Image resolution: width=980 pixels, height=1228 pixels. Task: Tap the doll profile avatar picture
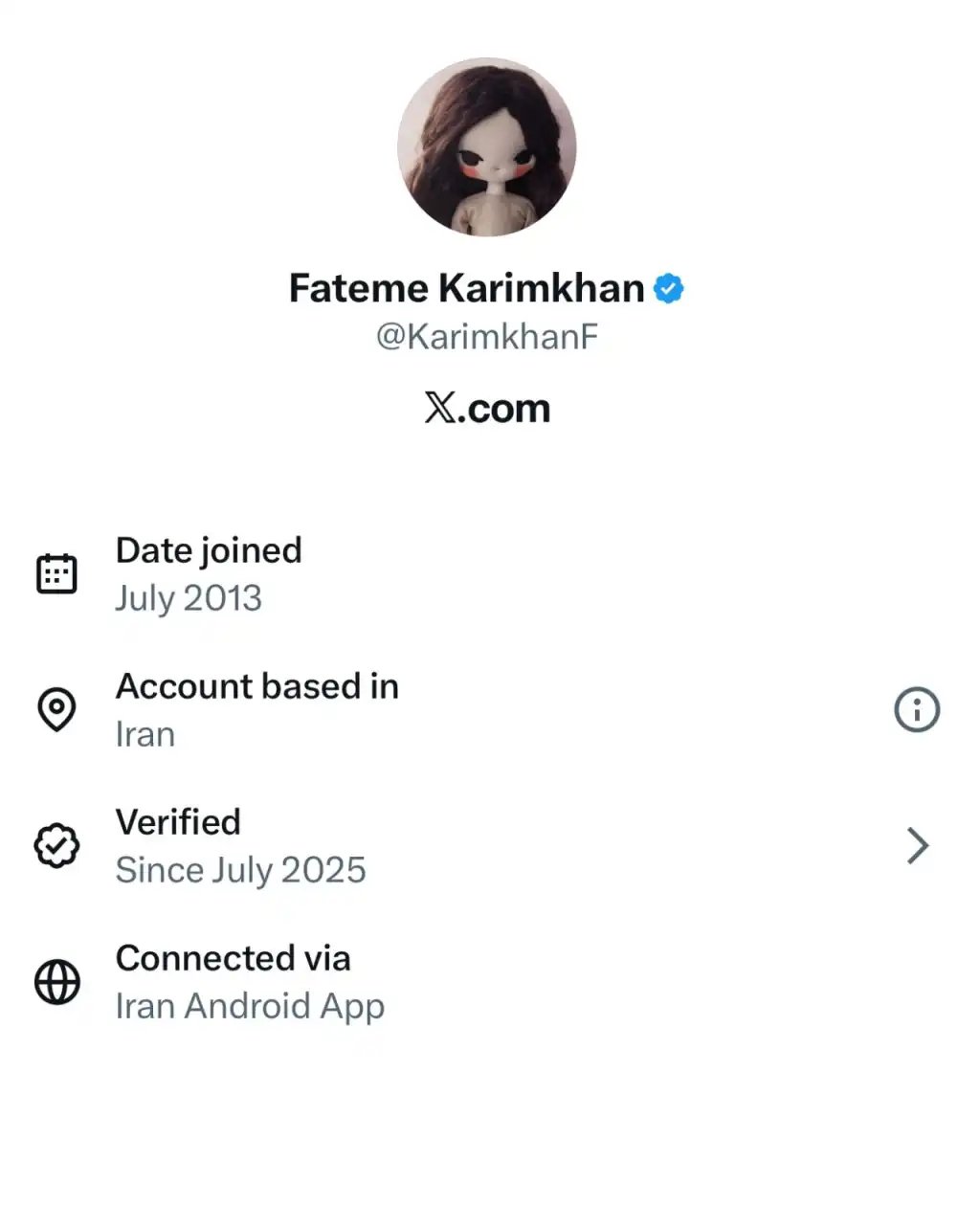pyautogui.click(x=486, y=146)
